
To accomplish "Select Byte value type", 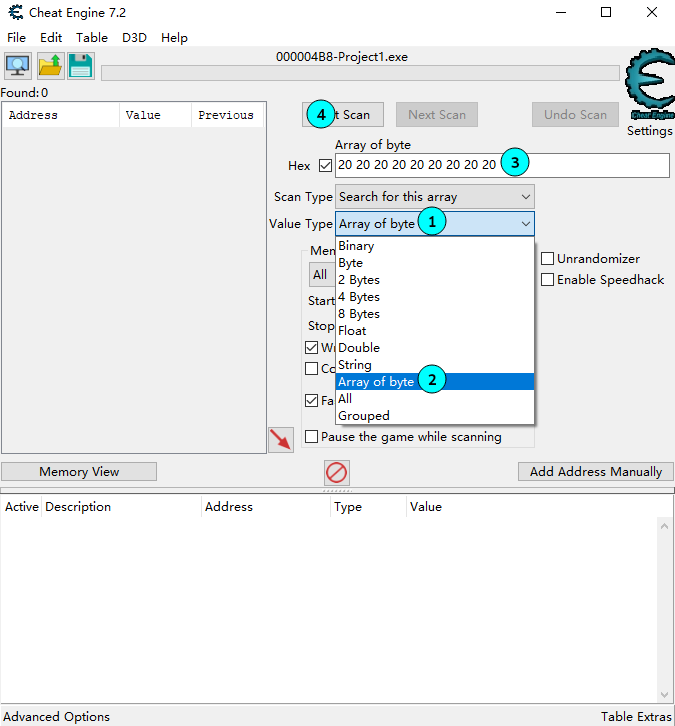I will point(435,263).
